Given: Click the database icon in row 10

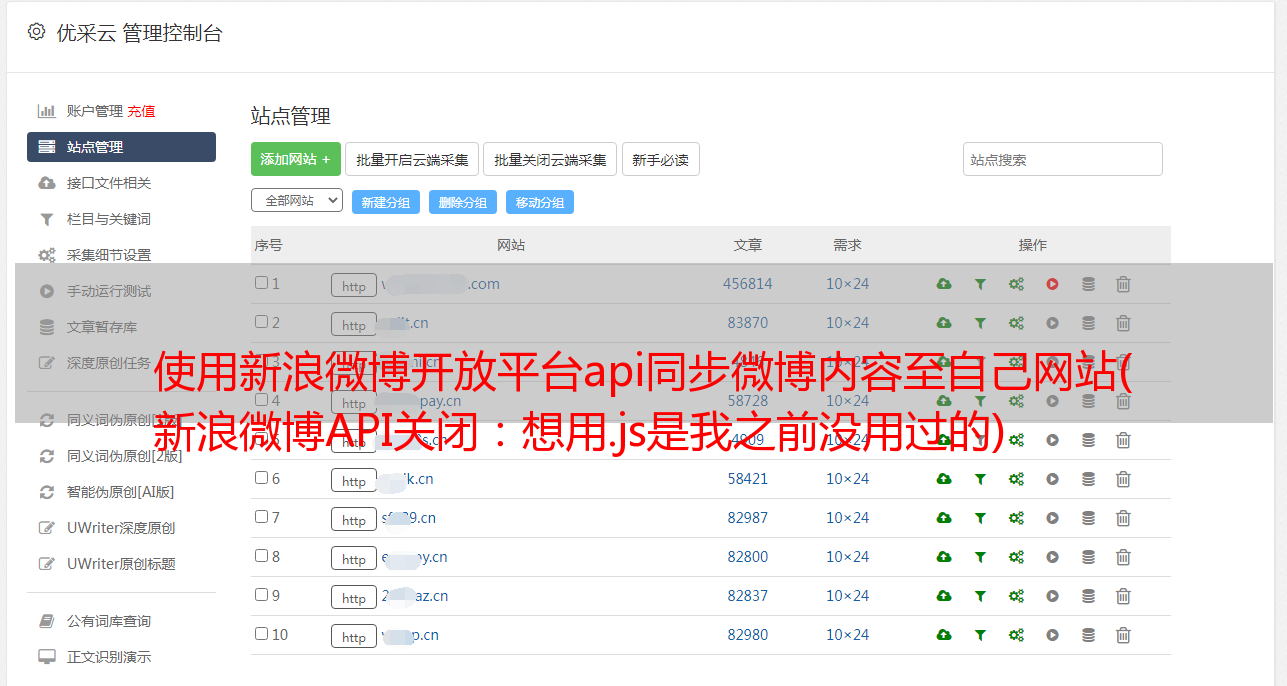Looking at the screenshot, I should 1088,635.
